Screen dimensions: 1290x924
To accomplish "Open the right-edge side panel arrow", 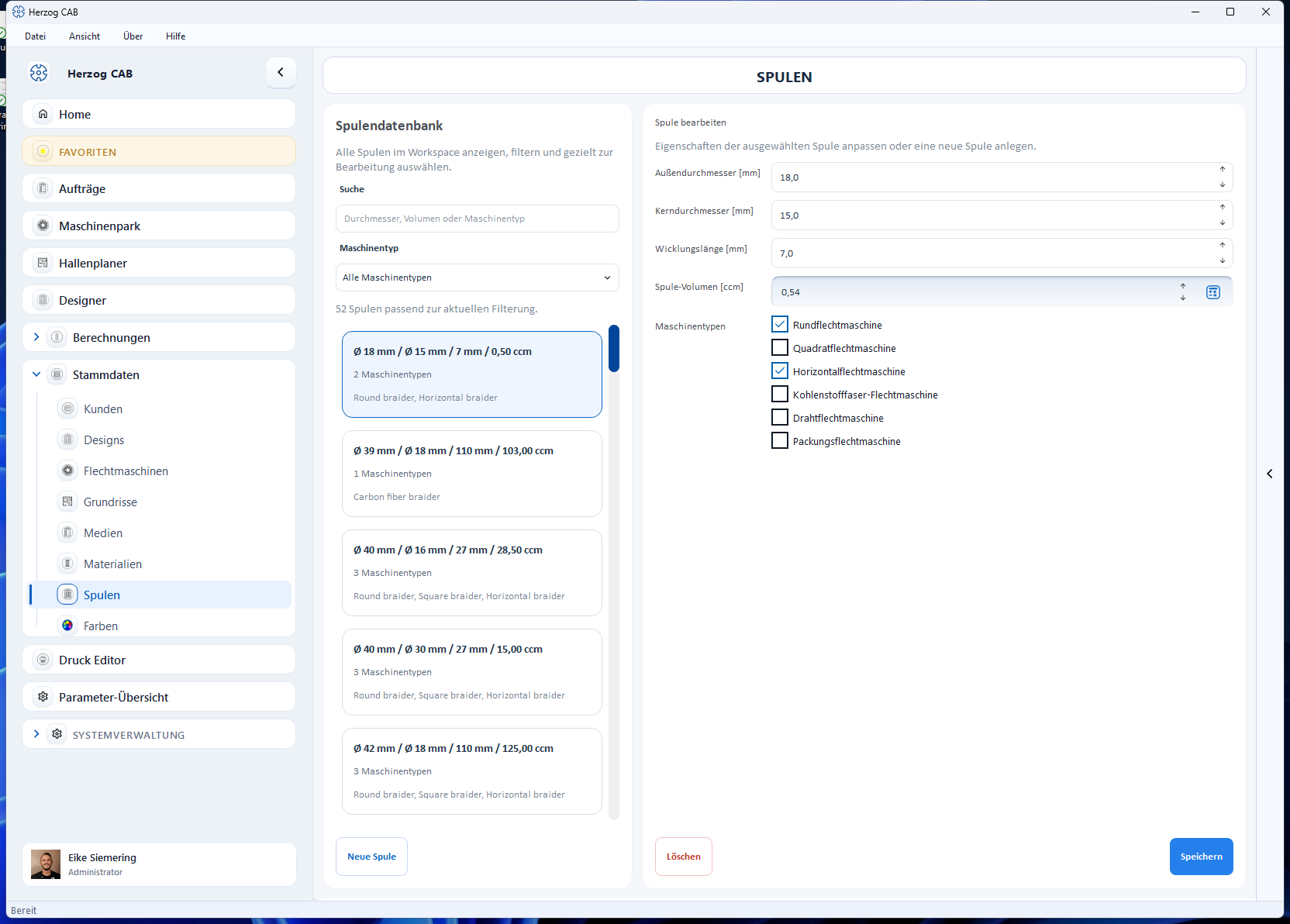I will pyautogui.click(x=1270, y=474).
